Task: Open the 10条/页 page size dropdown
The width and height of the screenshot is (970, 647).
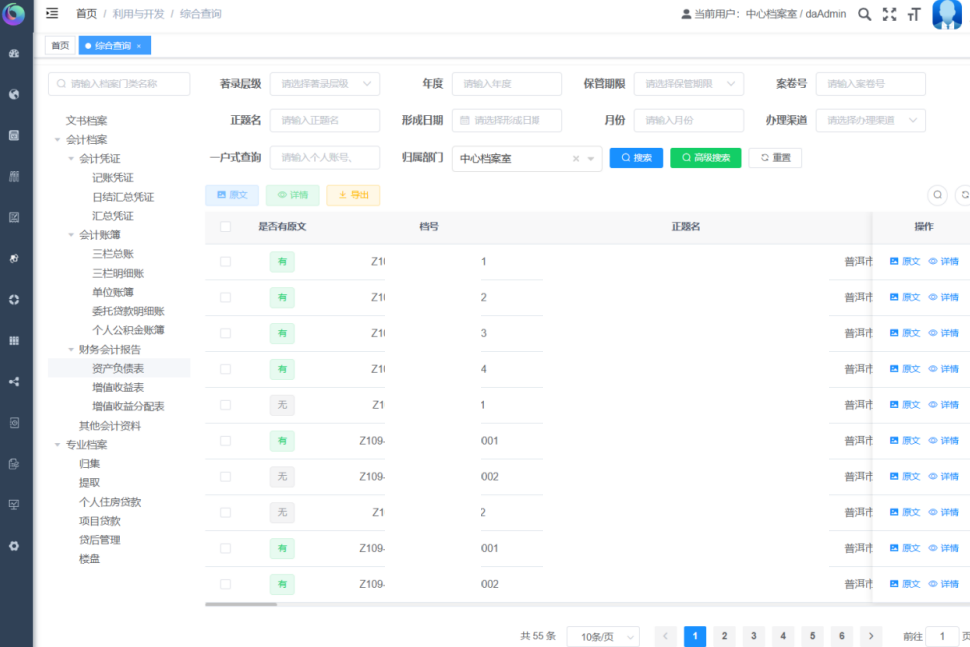Action: (x=603, y=637)
